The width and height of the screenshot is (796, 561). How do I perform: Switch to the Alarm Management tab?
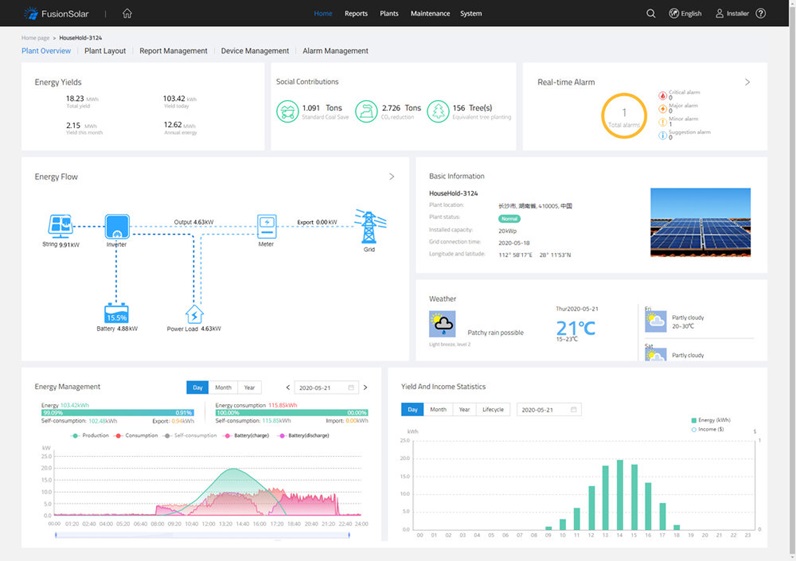(x=336, y=51)
